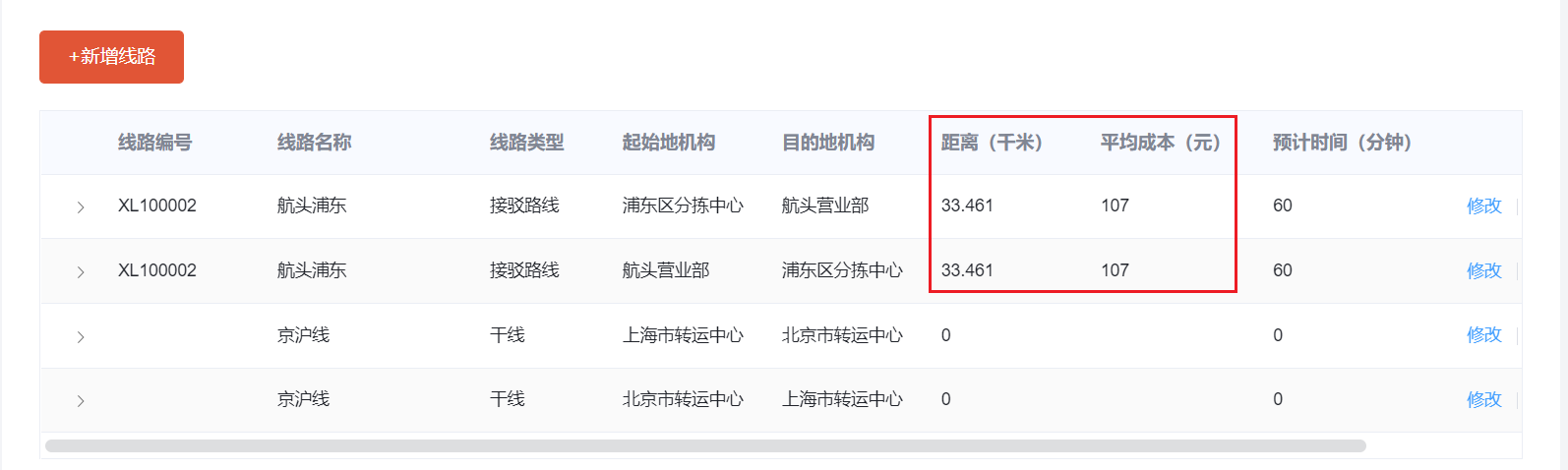
Task: Click the horizontal table scrollbar
Action: tap(705, 445)
